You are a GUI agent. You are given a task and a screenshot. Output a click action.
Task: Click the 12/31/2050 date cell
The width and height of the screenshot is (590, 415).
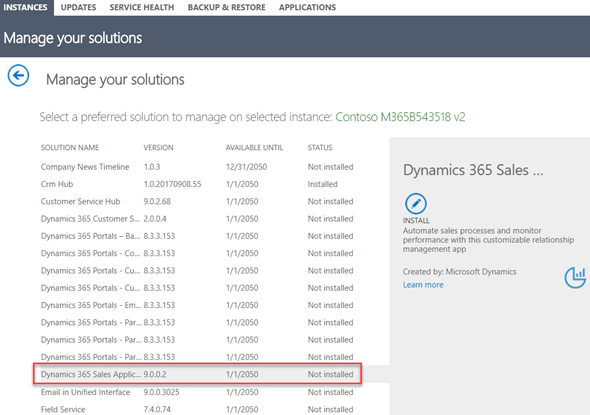coord(246,167)
